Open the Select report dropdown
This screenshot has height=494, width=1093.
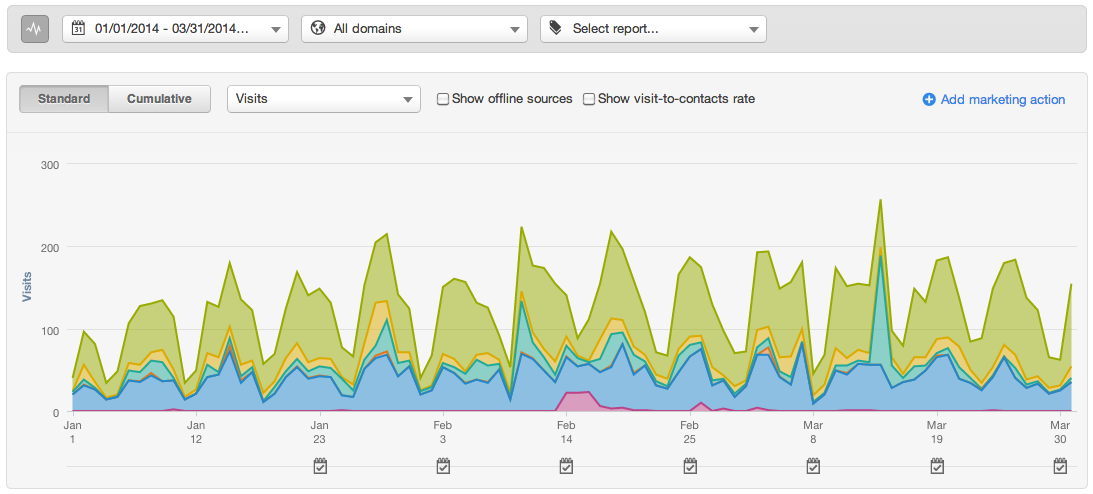click(653, 29)
